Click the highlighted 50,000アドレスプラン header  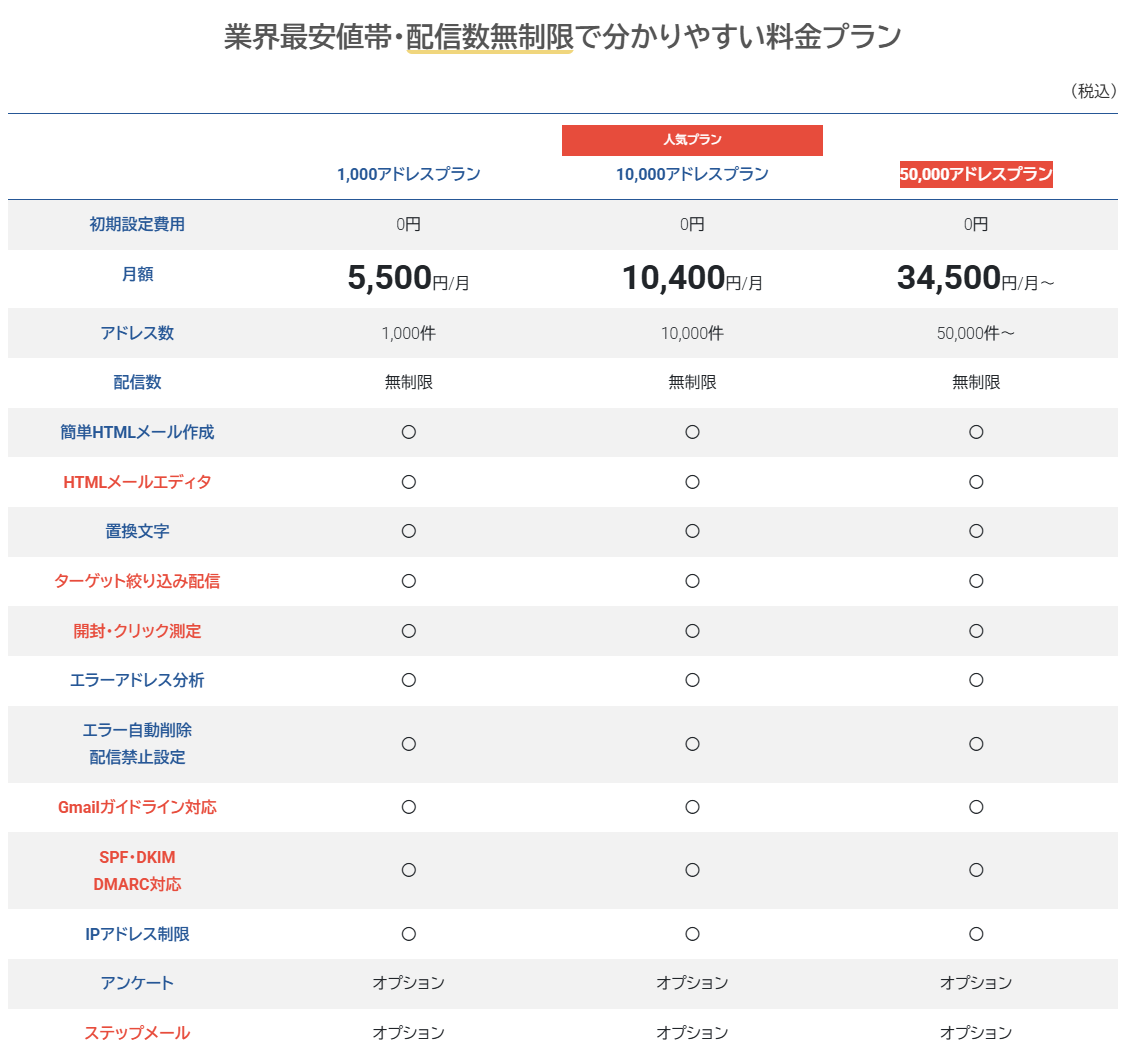point(976,174)
